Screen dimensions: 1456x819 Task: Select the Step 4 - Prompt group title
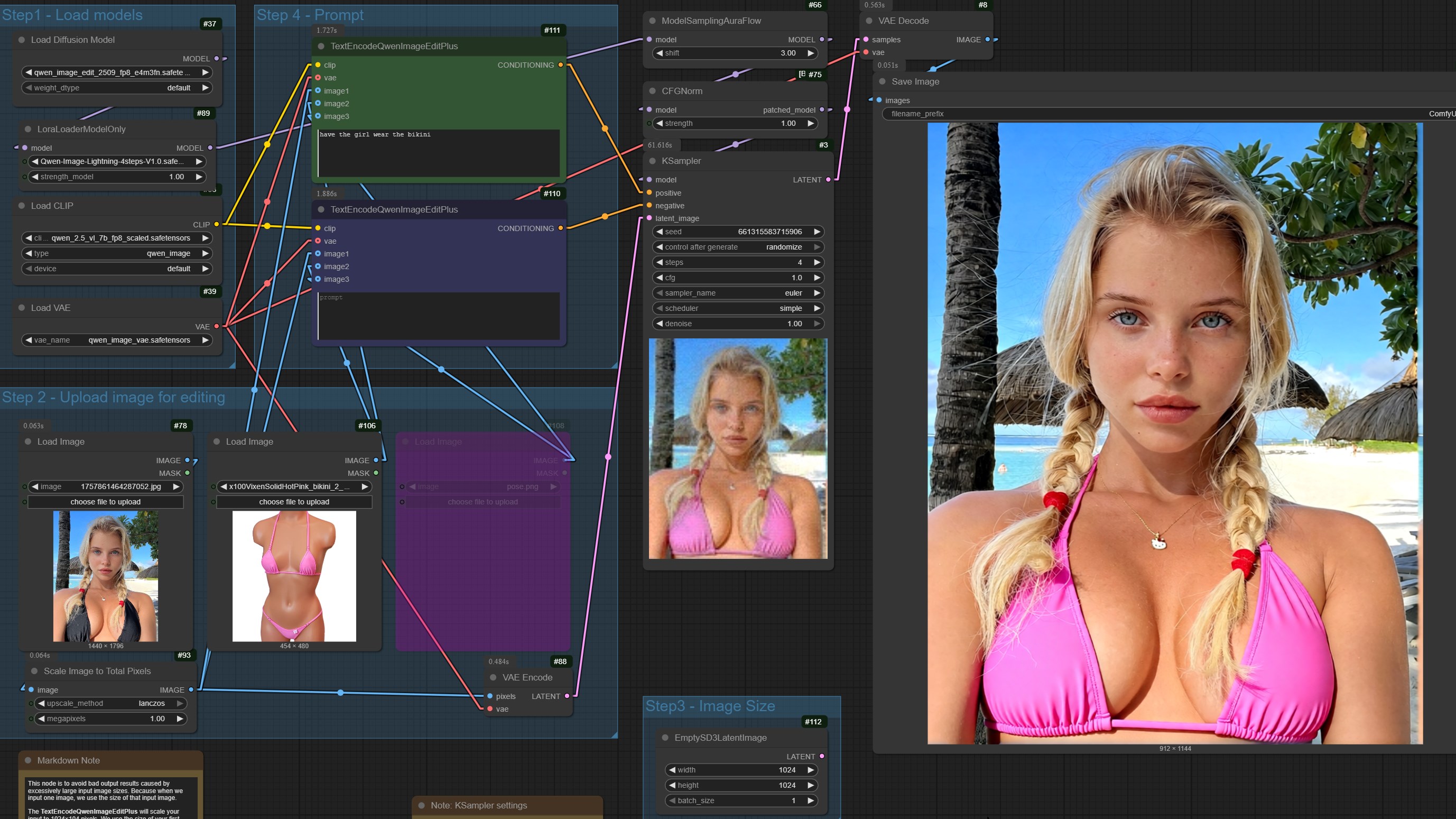click(310, 15)
